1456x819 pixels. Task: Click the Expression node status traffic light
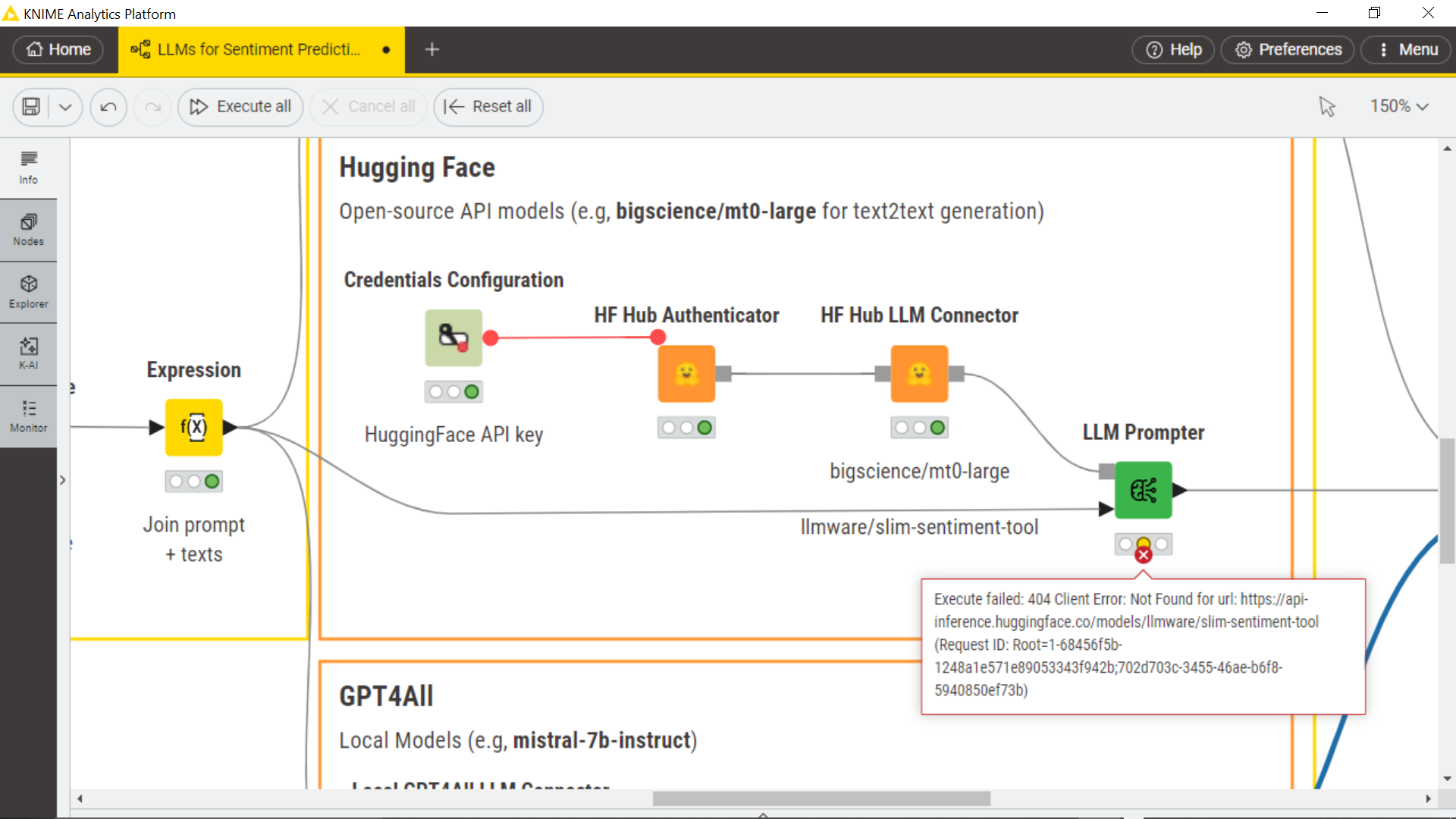[194, 482]
